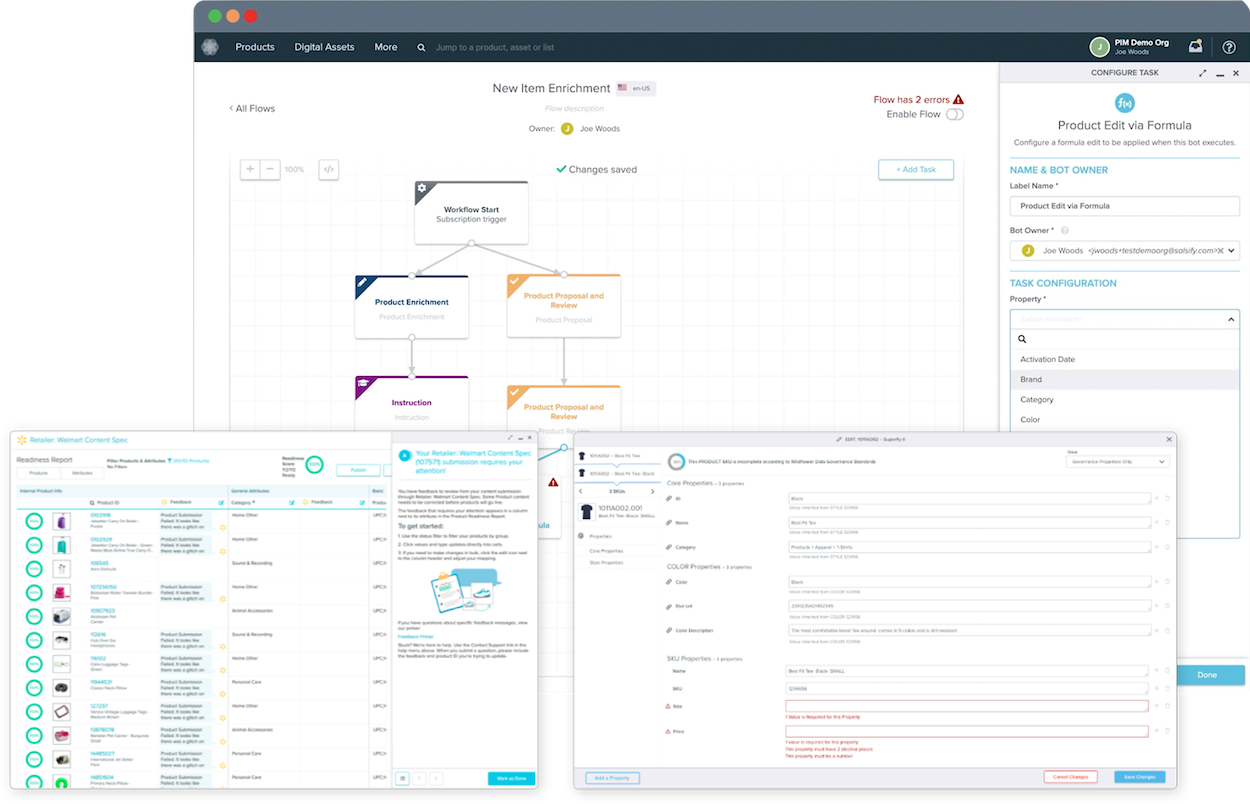Click the Save Changes button

click(1139, 777)
